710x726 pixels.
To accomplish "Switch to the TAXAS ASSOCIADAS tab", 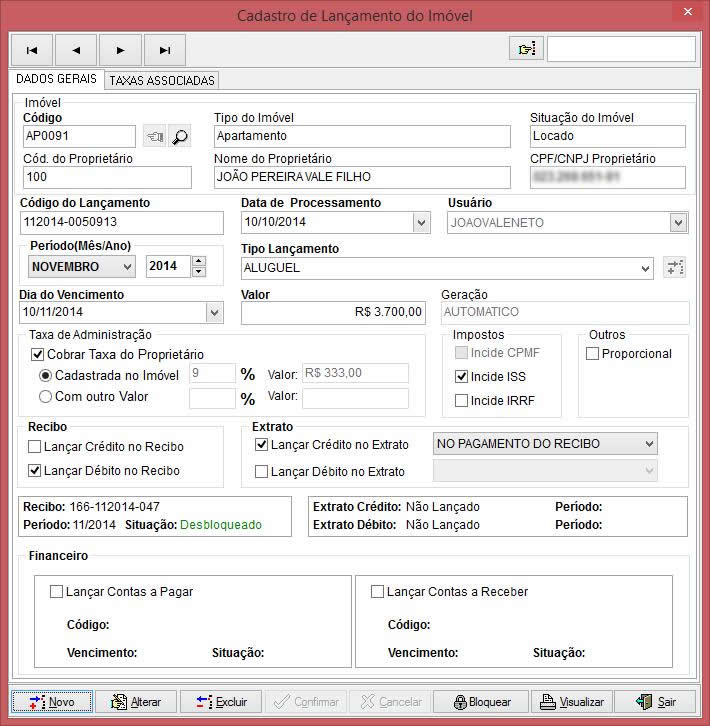I will [x=161, y=80].
